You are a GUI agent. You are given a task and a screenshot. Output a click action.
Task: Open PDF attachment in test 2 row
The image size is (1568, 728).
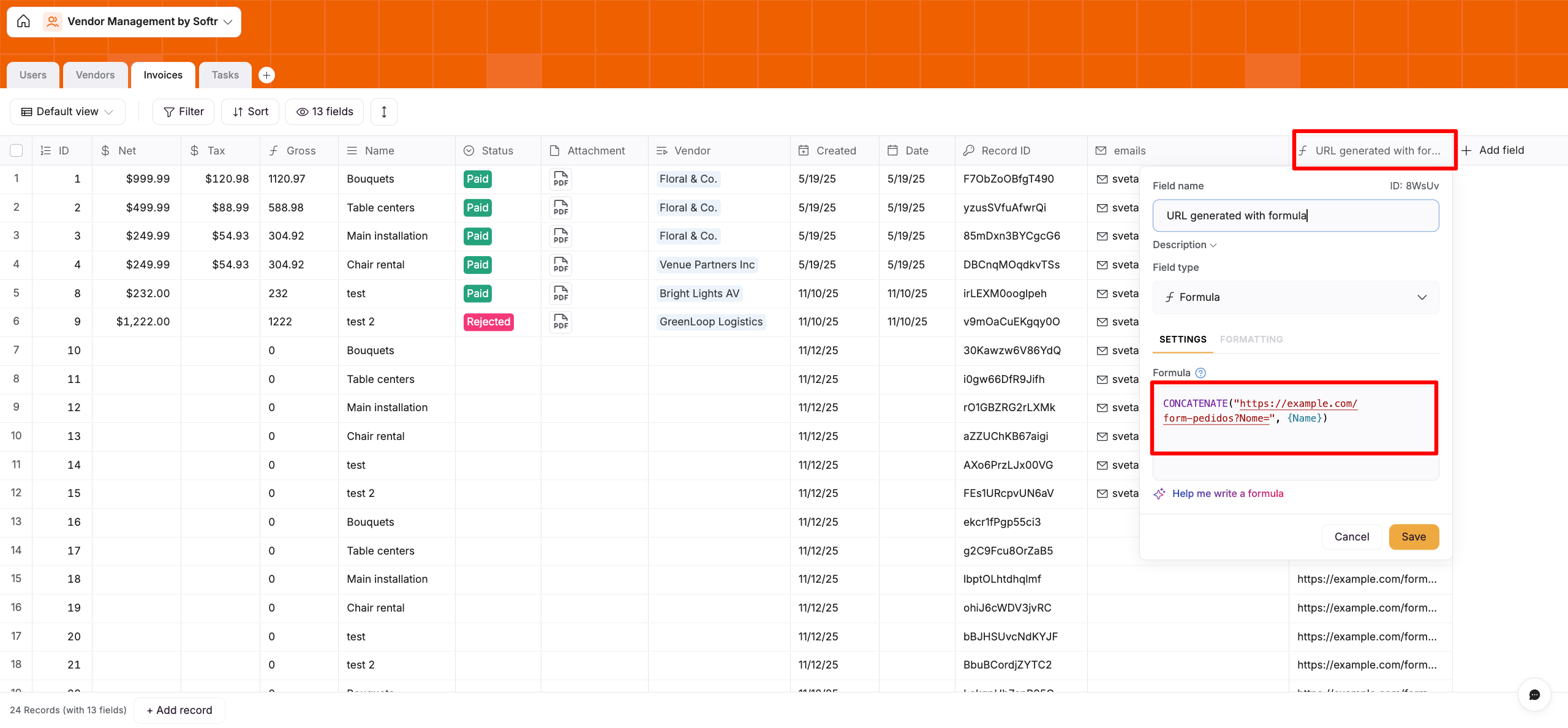(x=560, y=322)
